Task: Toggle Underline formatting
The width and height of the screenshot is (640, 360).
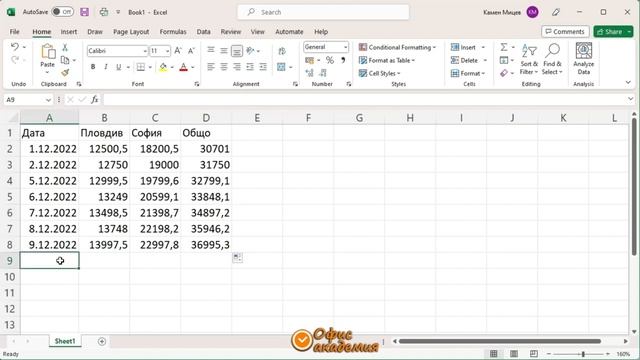Action: (x=118, y=67)
